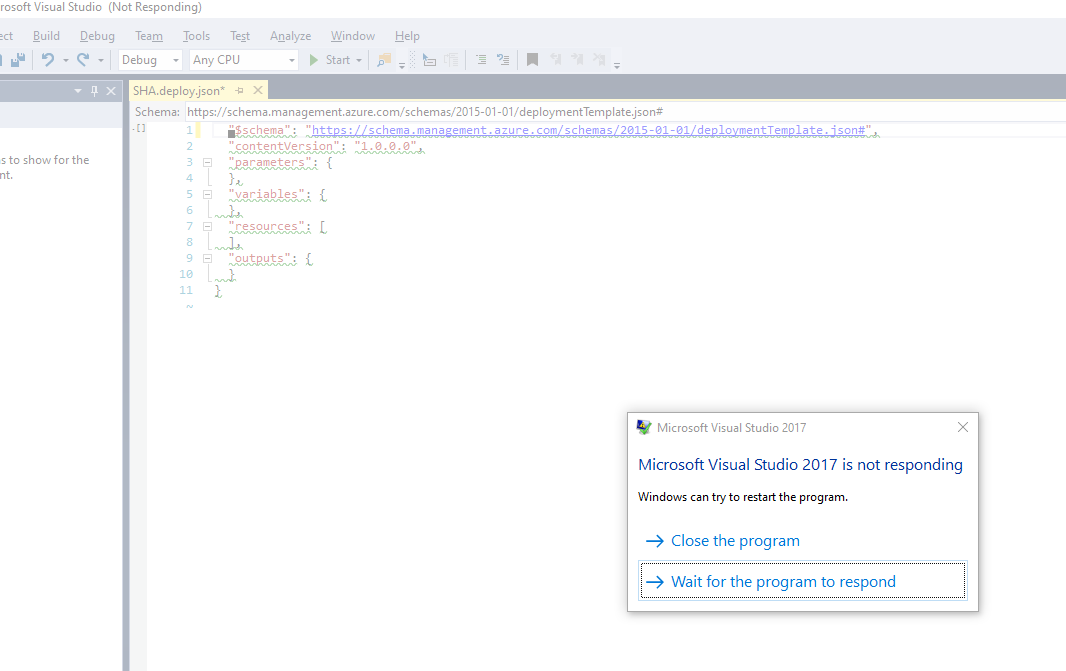Select the Redo icon on the toolbar
This screenshot has height=671, width=1066.
(x=82, y=59)
